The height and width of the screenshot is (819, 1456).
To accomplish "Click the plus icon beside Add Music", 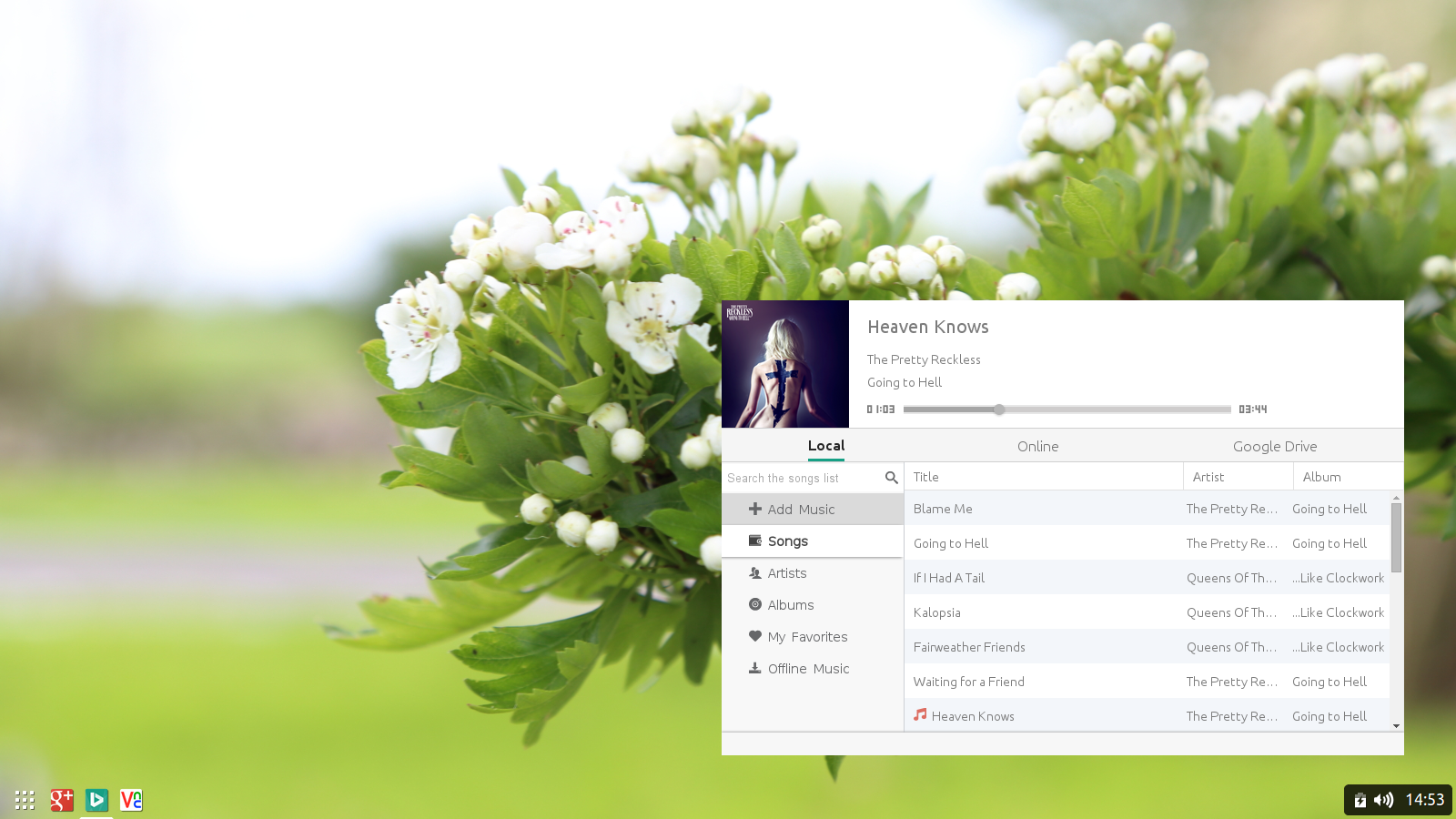I will point(755,509).
